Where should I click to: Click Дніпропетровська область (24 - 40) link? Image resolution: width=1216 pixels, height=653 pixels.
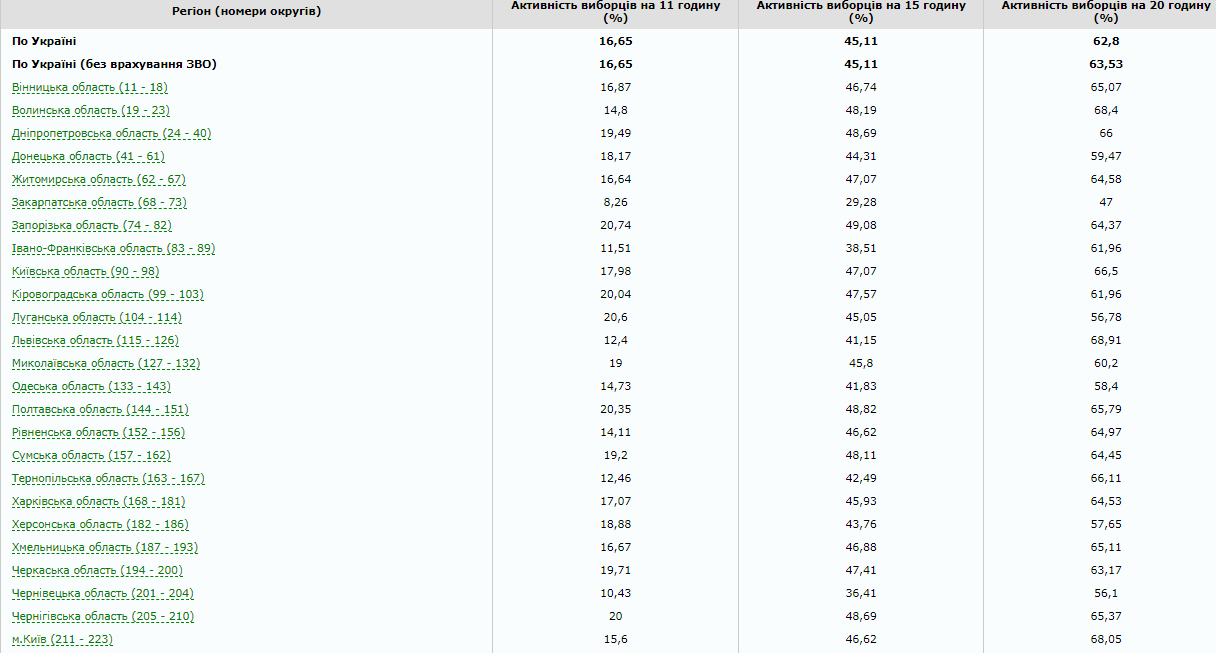111,133
